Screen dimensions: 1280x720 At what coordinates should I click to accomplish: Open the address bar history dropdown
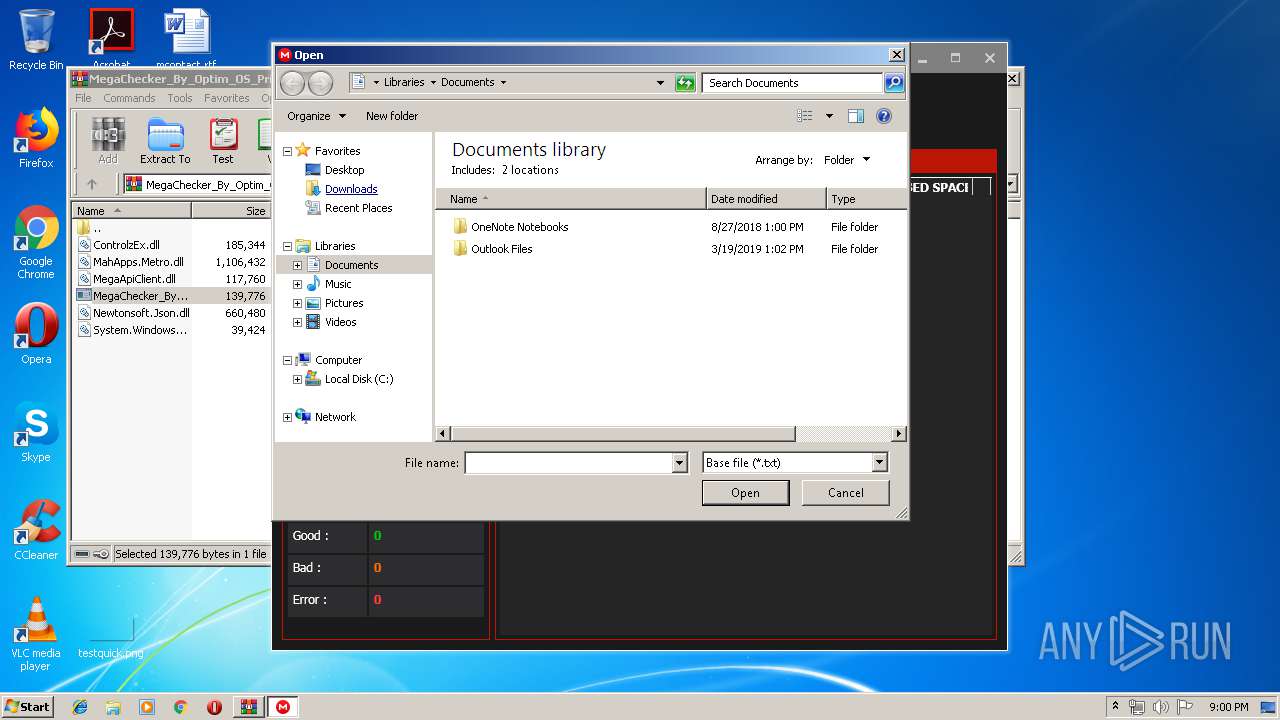click(x=660, y=83)
